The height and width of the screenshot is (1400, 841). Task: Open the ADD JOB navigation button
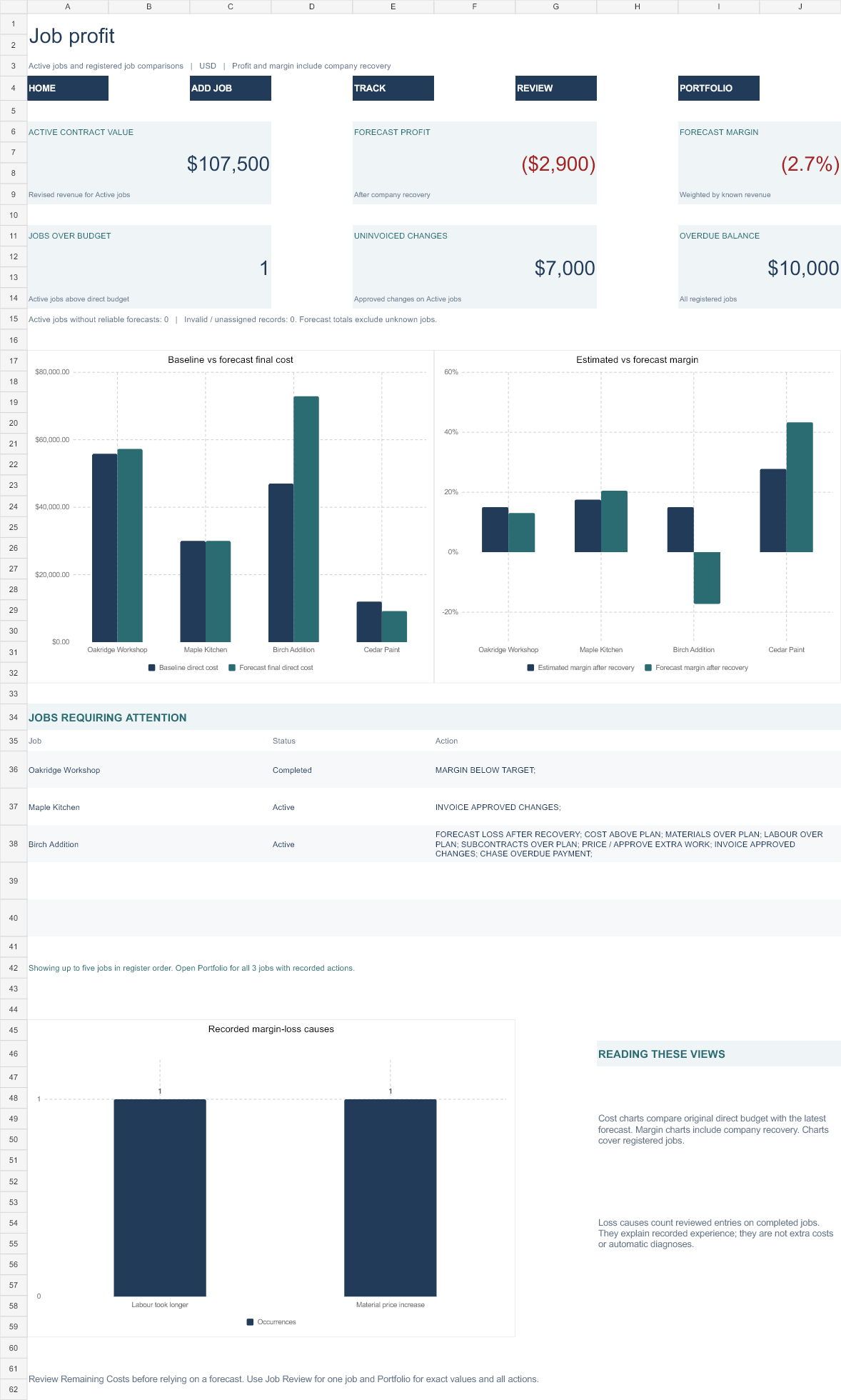pyautogui.click(x=231, y=88)
